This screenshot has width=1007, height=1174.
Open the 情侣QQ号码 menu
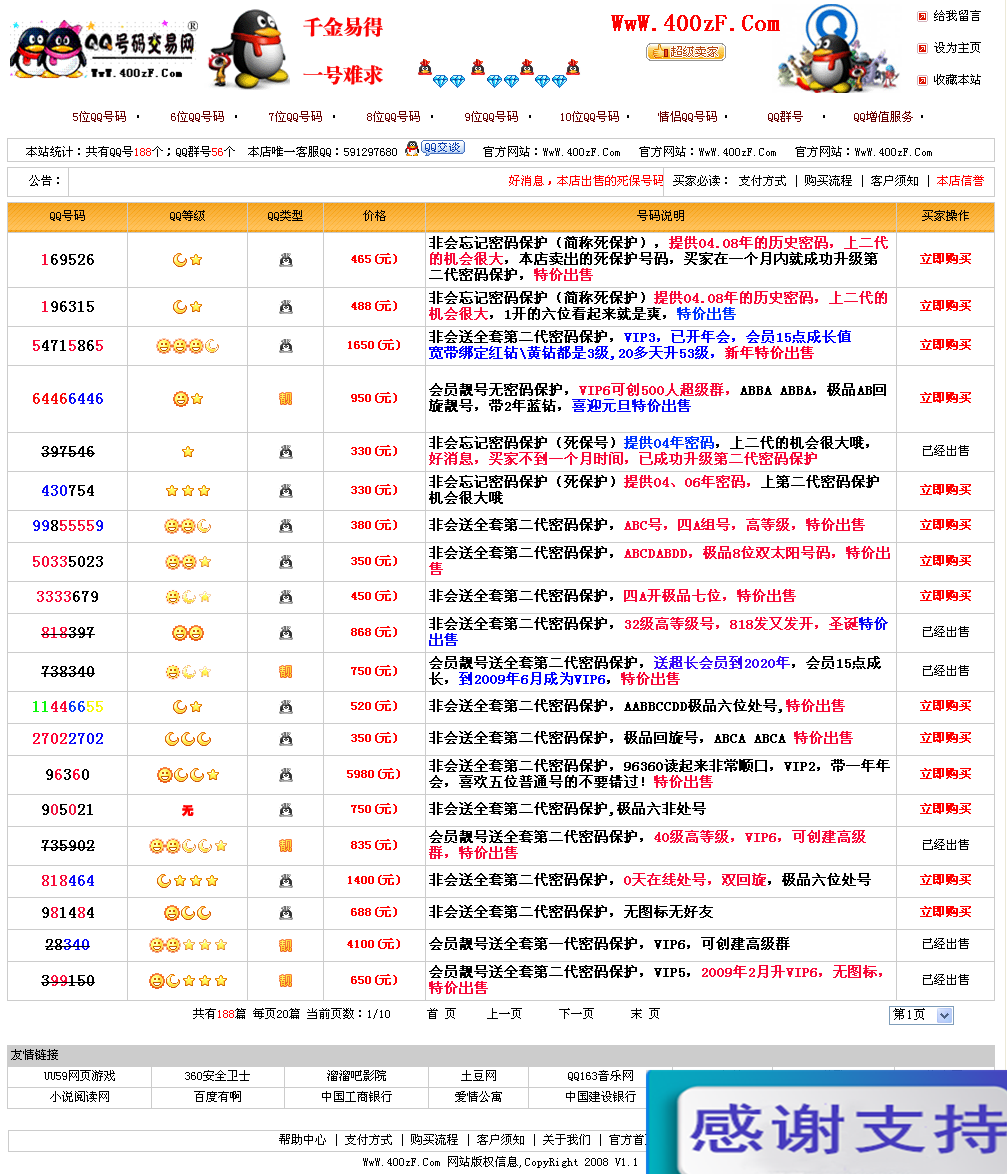tap(687, 117)
